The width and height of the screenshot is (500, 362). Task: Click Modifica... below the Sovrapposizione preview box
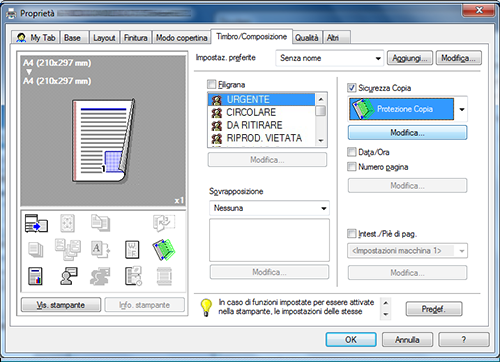[x=269, y=272]
